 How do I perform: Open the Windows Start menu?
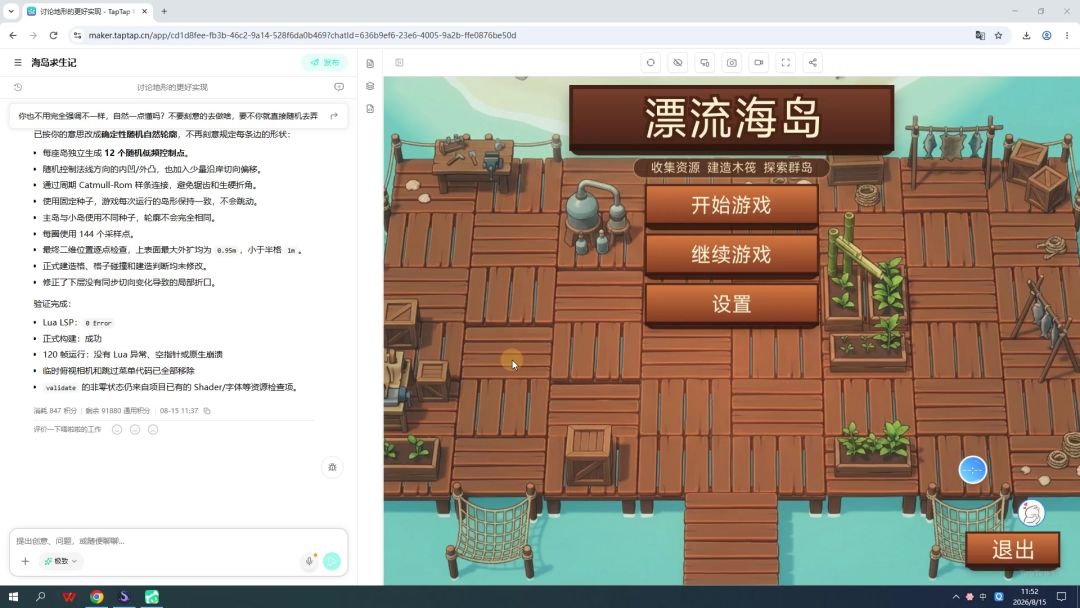point(13,597)
